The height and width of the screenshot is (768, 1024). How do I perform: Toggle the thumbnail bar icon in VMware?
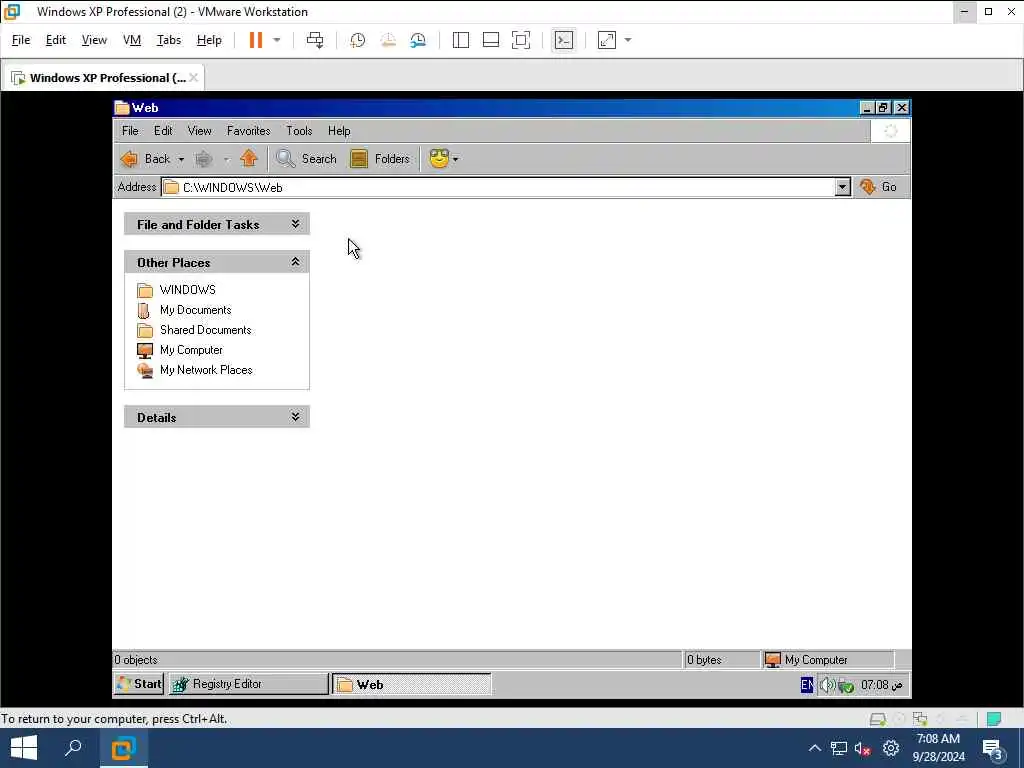pyautogui.click(x=490, y=40)
